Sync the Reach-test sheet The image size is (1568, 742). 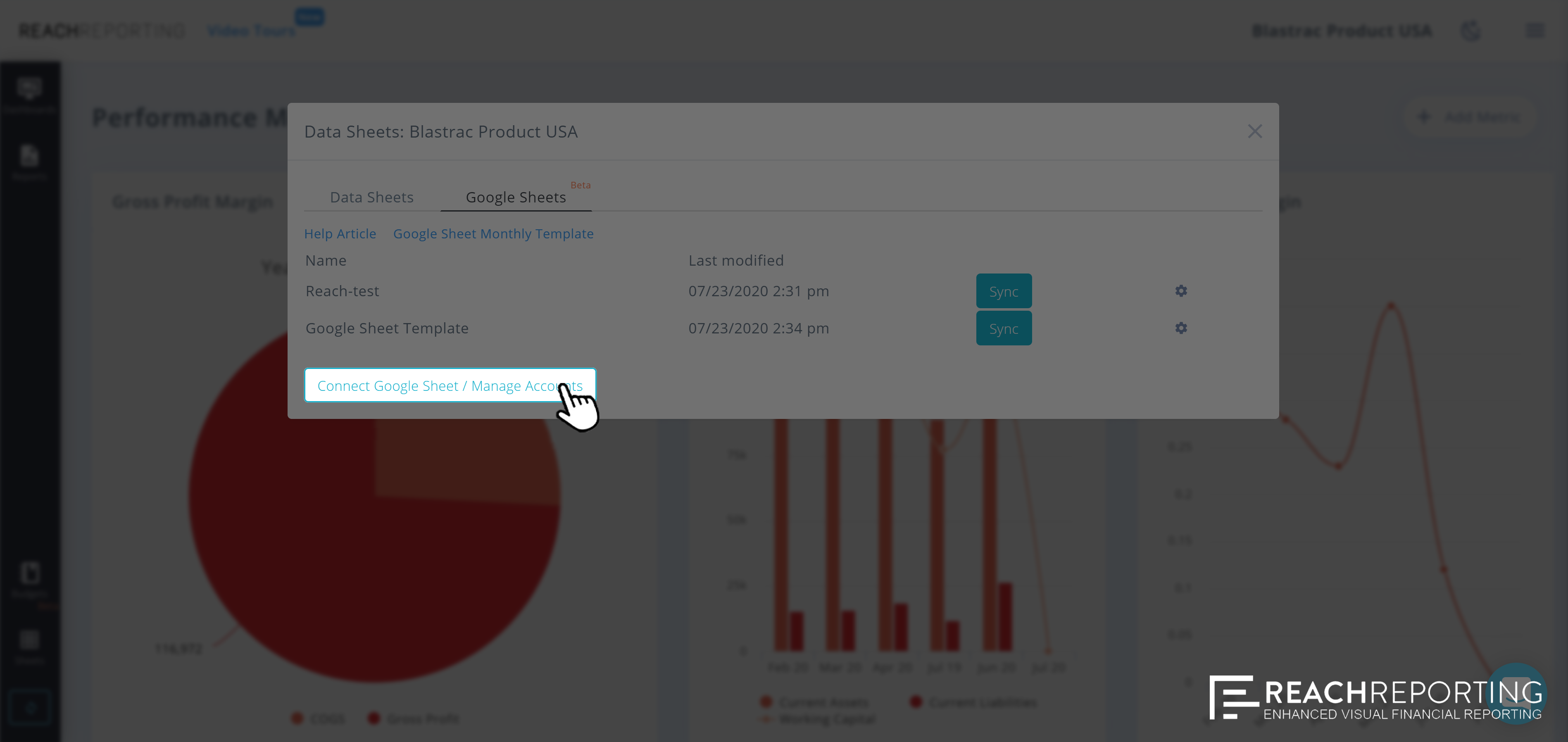point(1003,292)
